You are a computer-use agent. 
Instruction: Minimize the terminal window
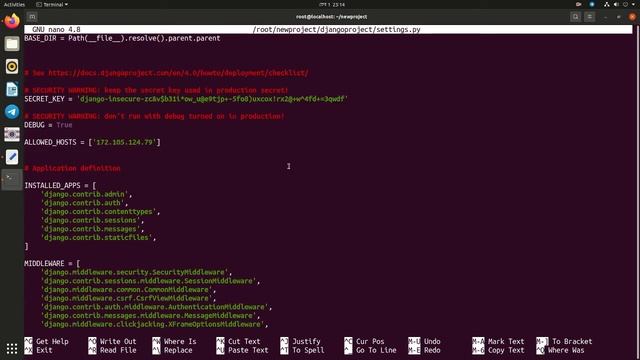click(x=606, y=17)
